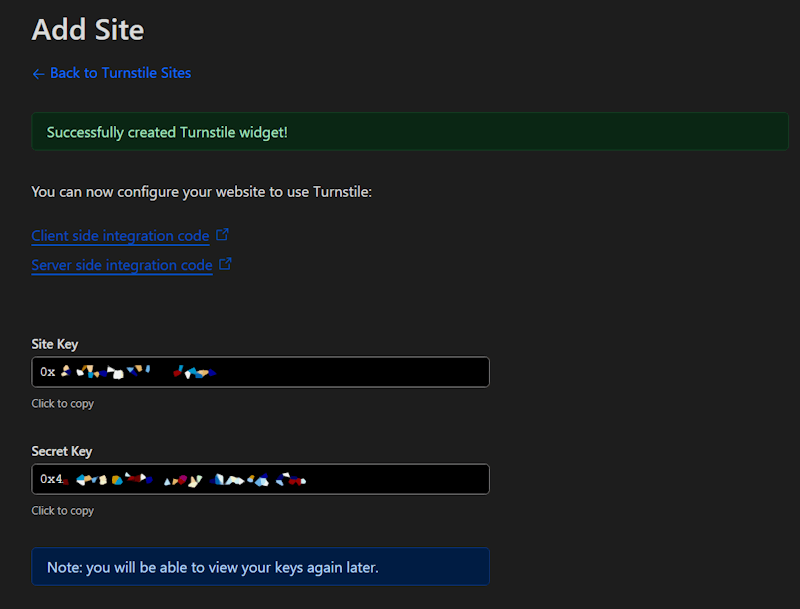Click the Click to copy text under Site Key
The image size is (800, 609).
pyautogui.click(x=62, y=403)
